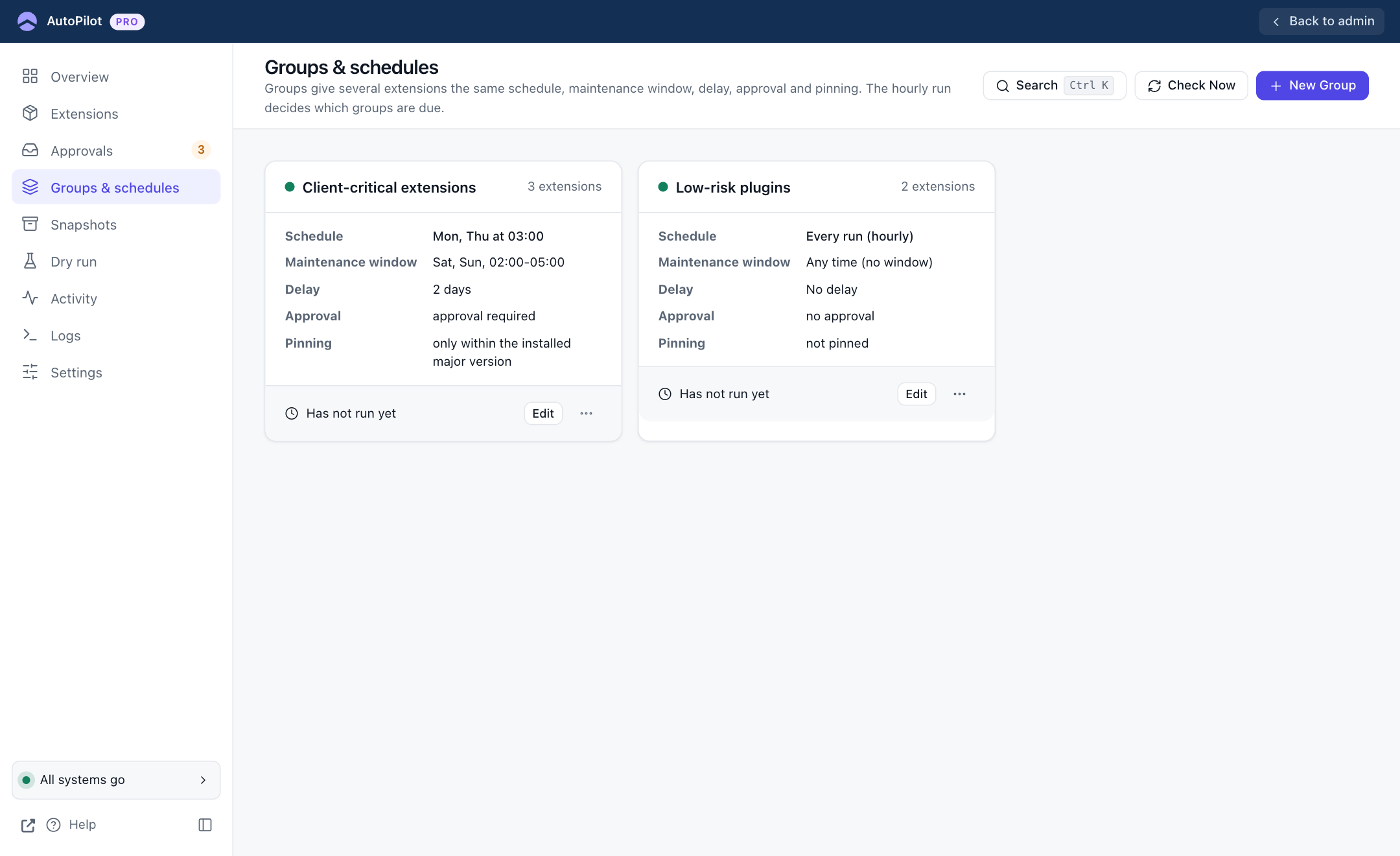Click the green status dot on Client-critical
Image resolution: width=1400 pixels, height=856 pixels.
coord(290,187)
